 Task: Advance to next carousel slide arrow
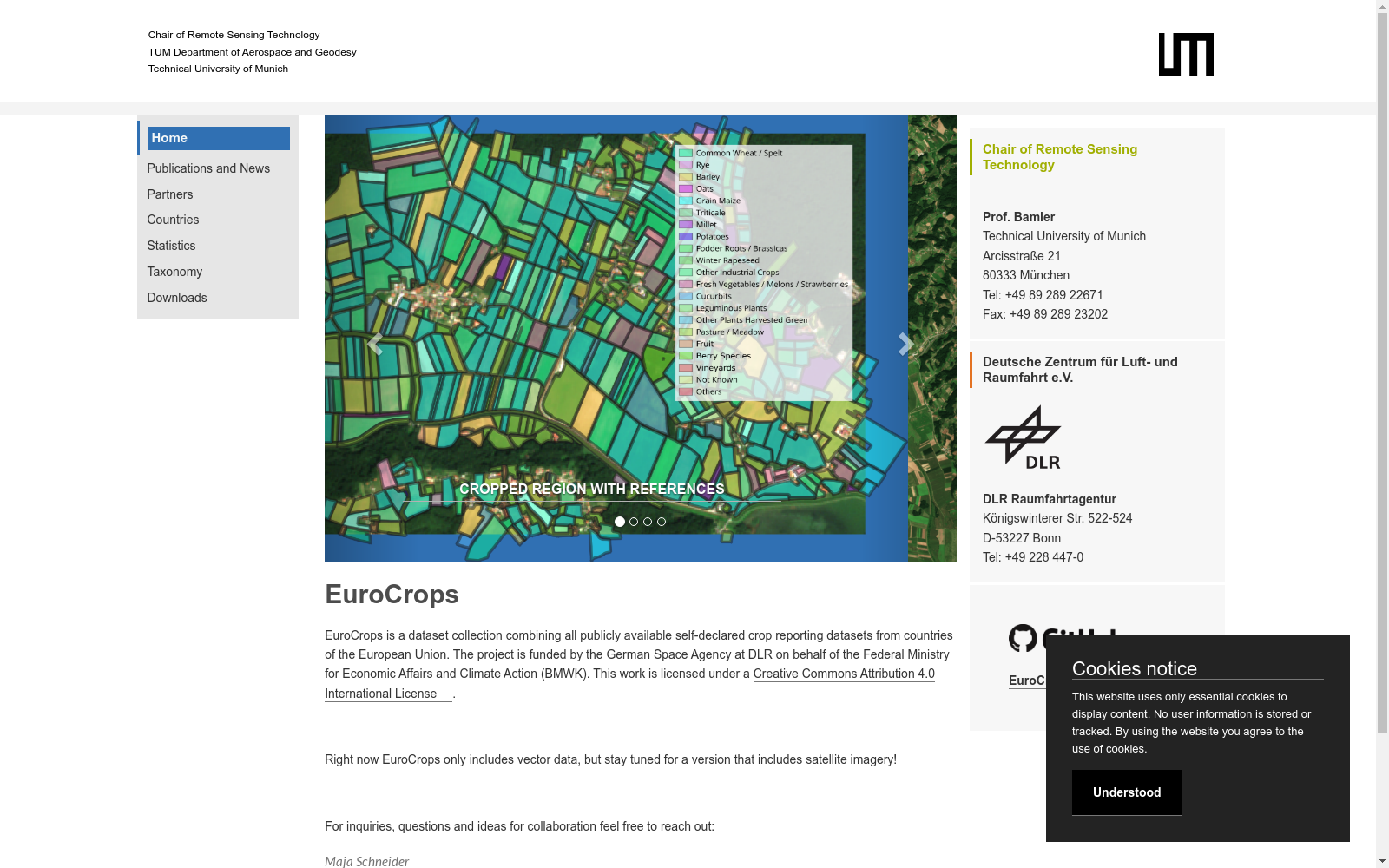pos(905,344)
